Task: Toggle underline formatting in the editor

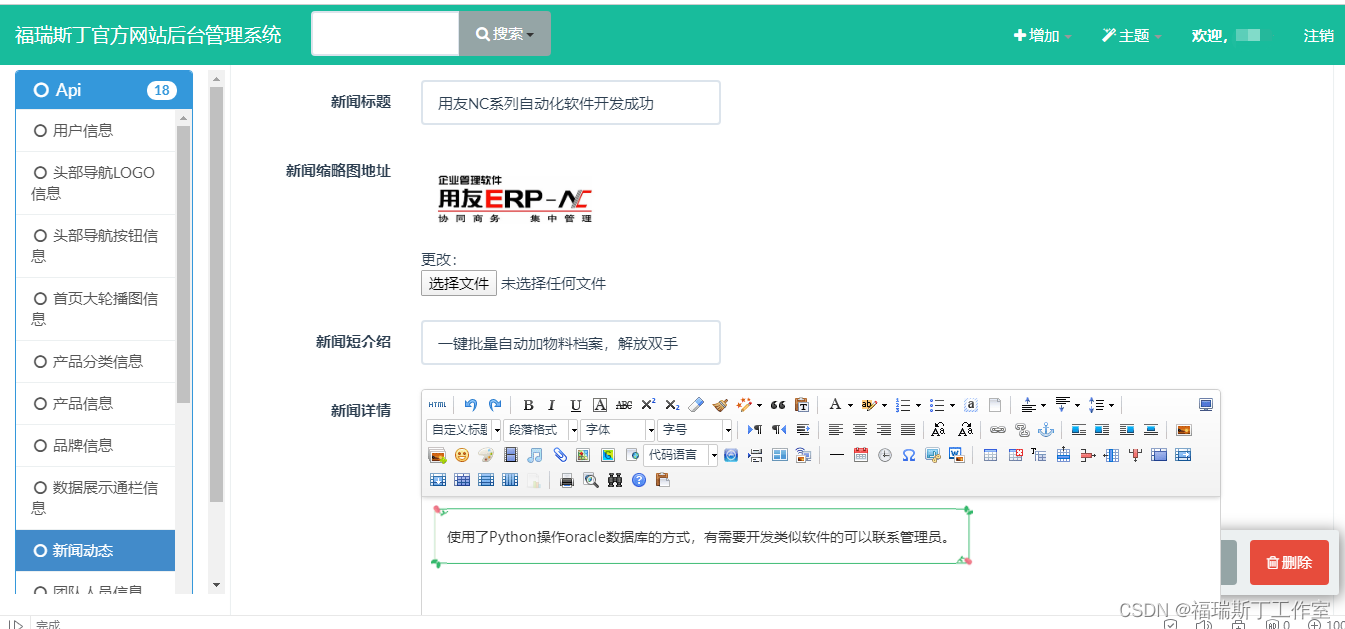Action: 576,405
